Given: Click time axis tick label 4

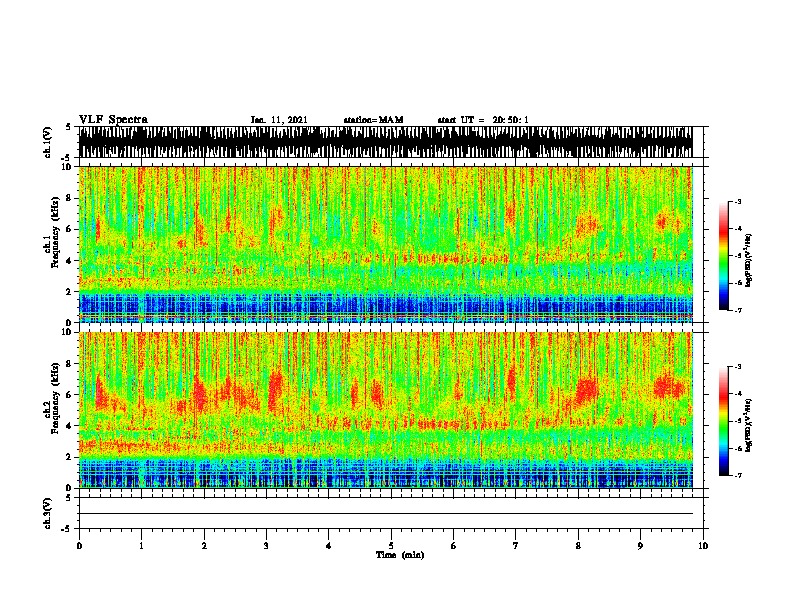Looking at the screenshot, I should pyautogui.click(x=329, y=546).
